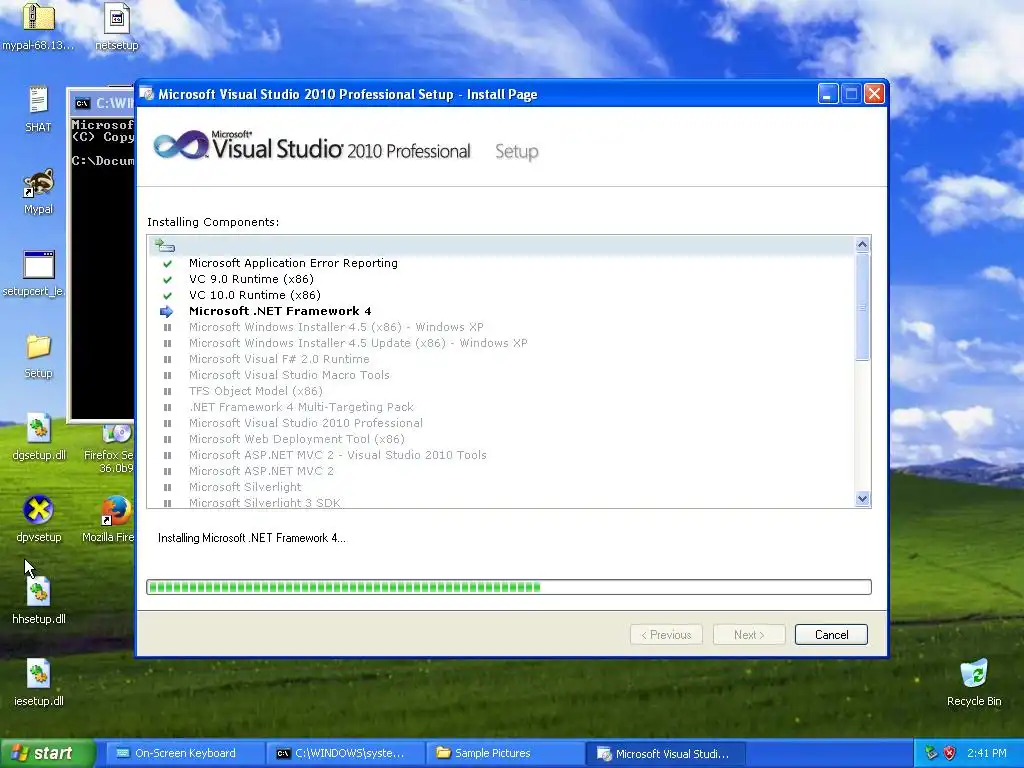Screen dimensions: 1024x768
Task: Click the installer icon at list header
Action: tap(165, 246)
